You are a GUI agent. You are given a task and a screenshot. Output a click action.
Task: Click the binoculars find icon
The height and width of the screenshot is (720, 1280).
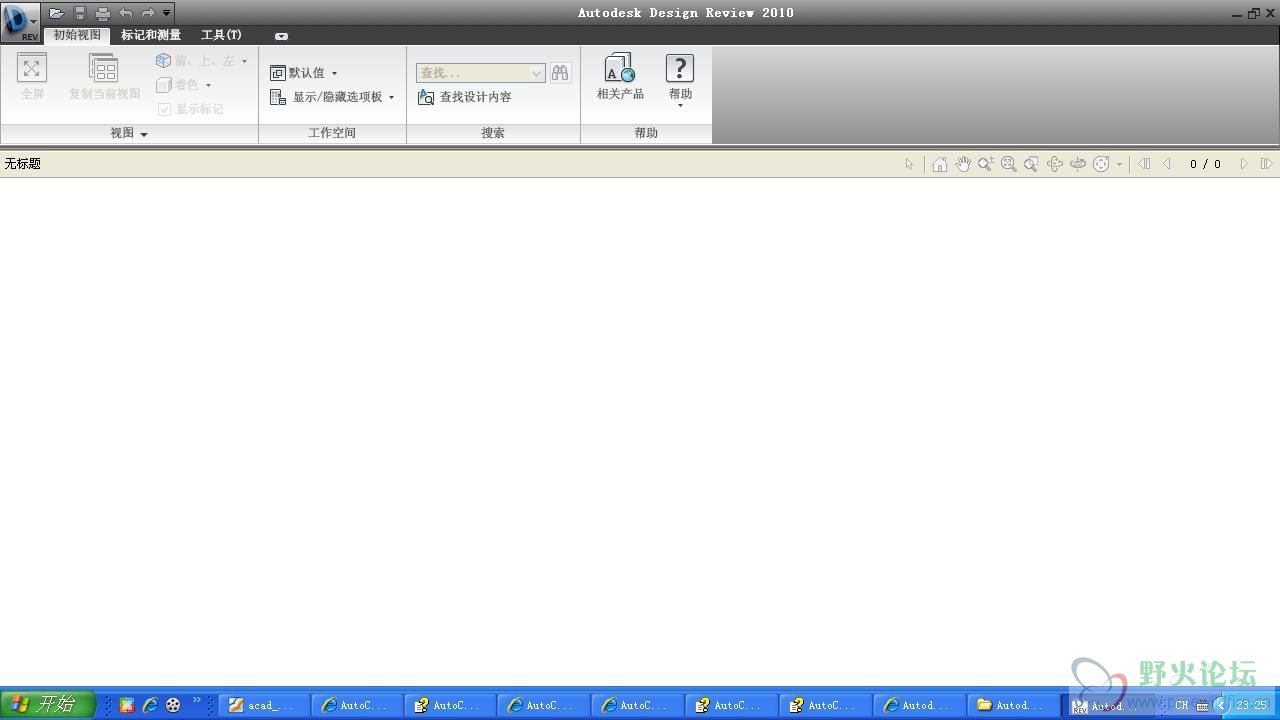[560, 73]
